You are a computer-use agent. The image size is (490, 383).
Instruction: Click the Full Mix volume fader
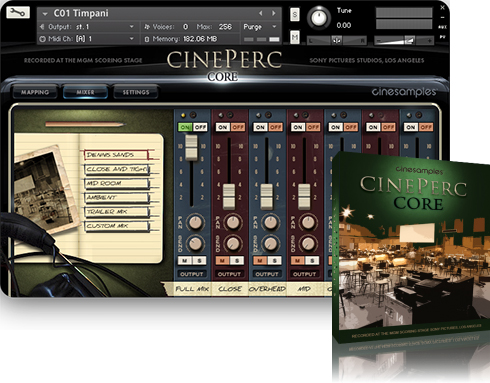(x=191, y=148)
